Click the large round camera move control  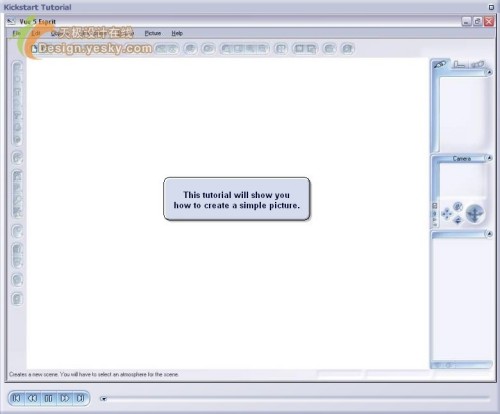tap(475, 214)
